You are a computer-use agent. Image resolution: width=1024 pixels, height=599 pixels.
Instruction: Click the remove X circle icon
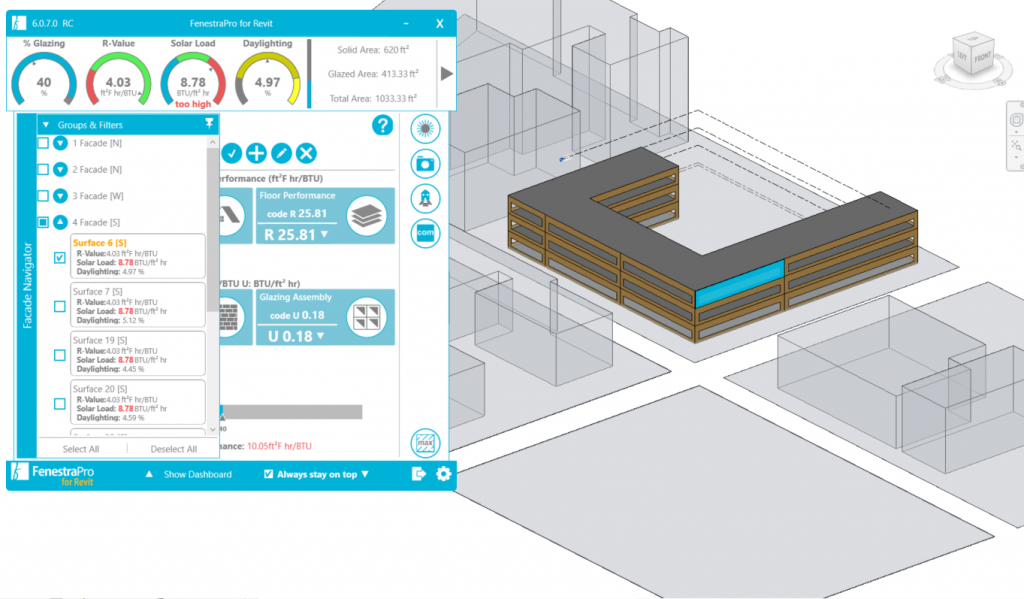[x=306, y=154]
